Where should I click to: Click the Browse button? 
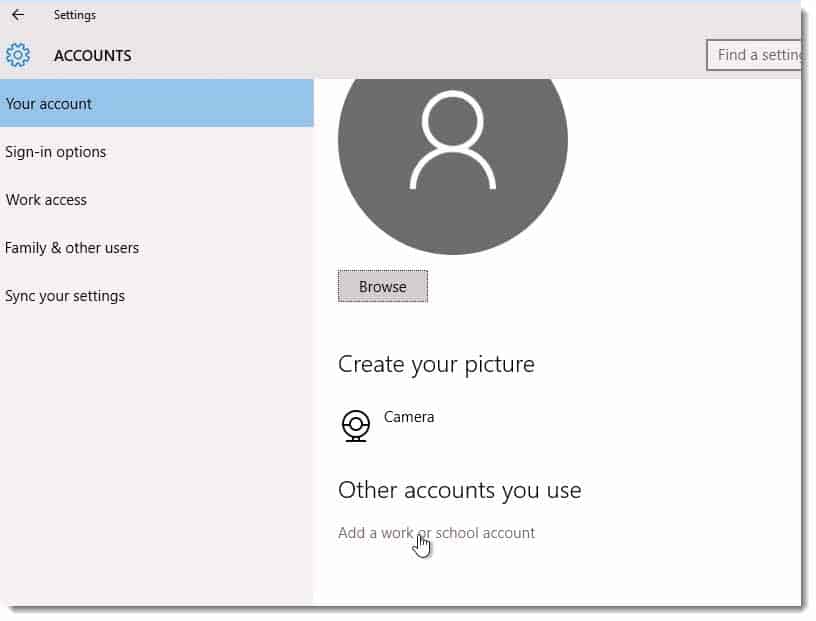(x=382, y=286)
